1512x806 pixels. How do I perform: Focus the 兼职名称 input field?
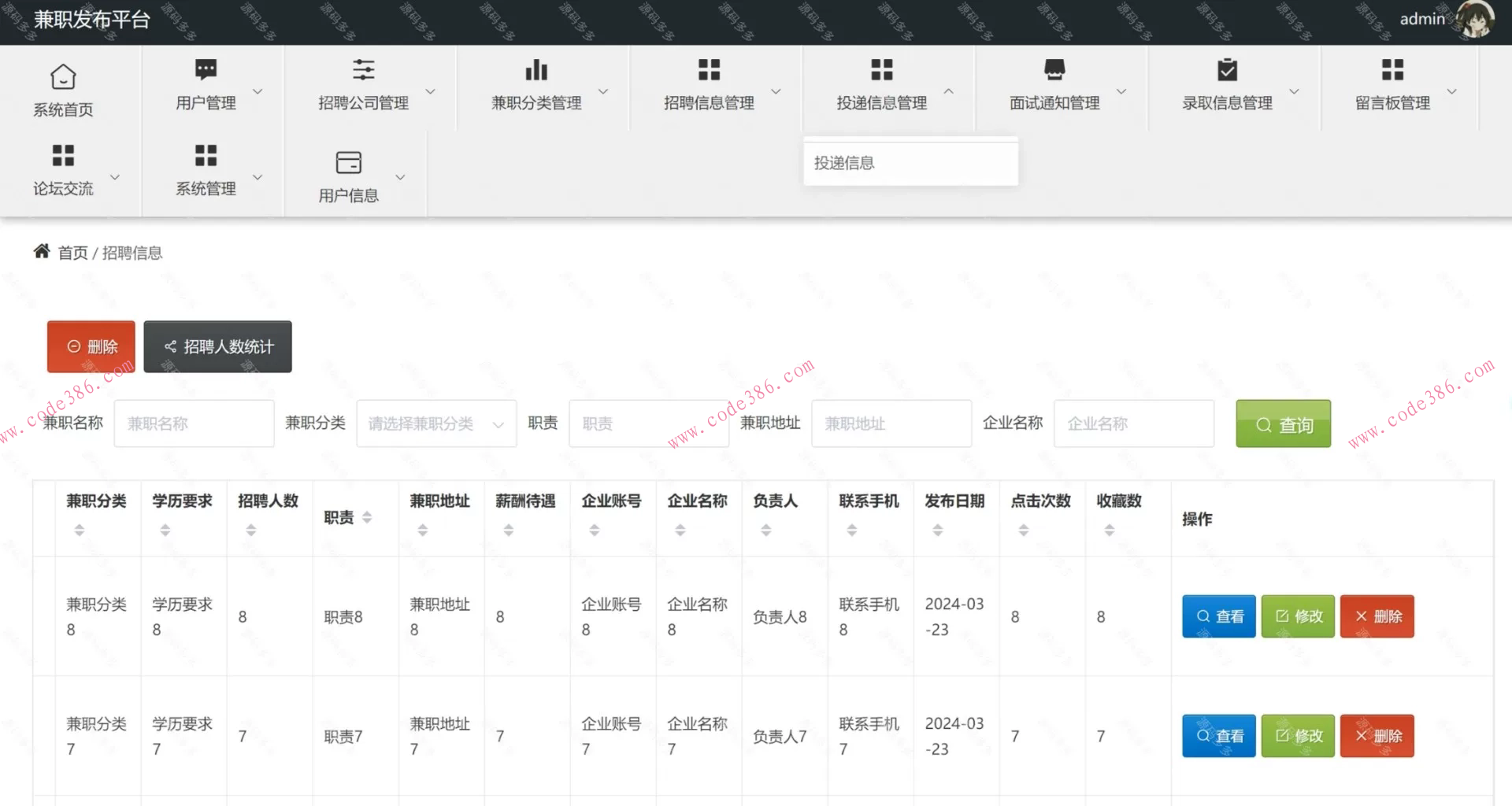[194, 424]
